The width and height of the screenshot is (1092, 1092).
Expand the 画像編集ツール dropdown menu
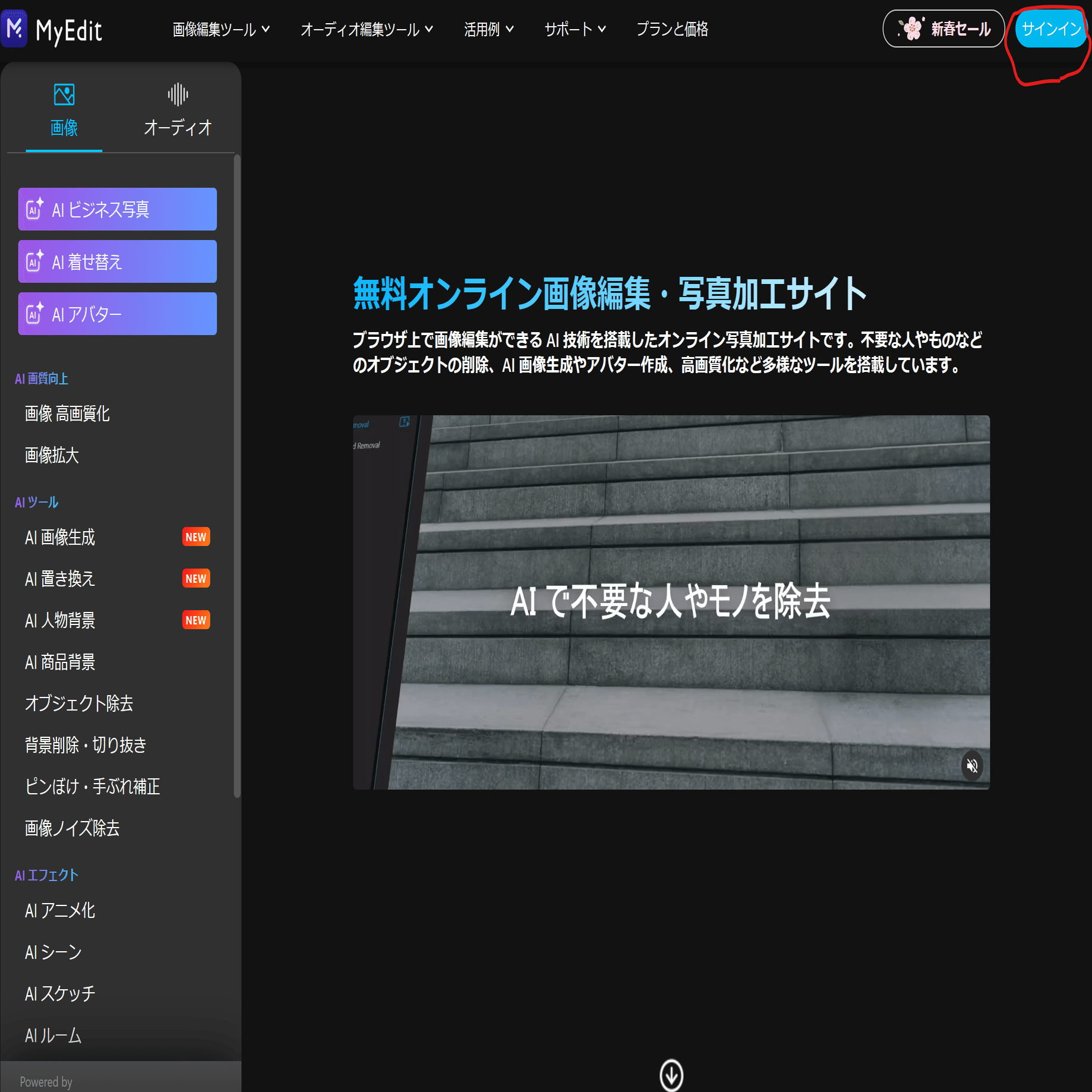coord(221,29)
